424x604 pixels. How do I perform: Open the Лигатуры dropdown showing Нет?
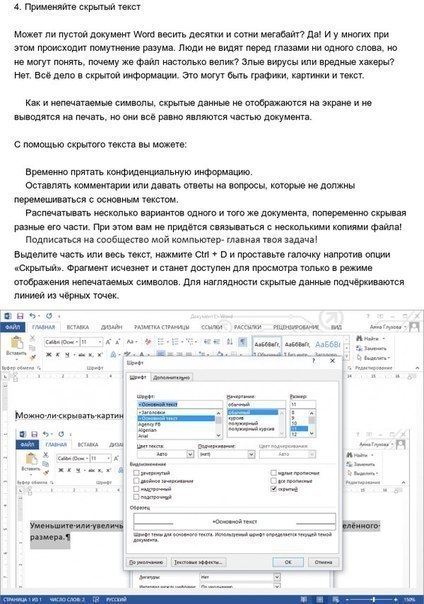pos(277,577)
